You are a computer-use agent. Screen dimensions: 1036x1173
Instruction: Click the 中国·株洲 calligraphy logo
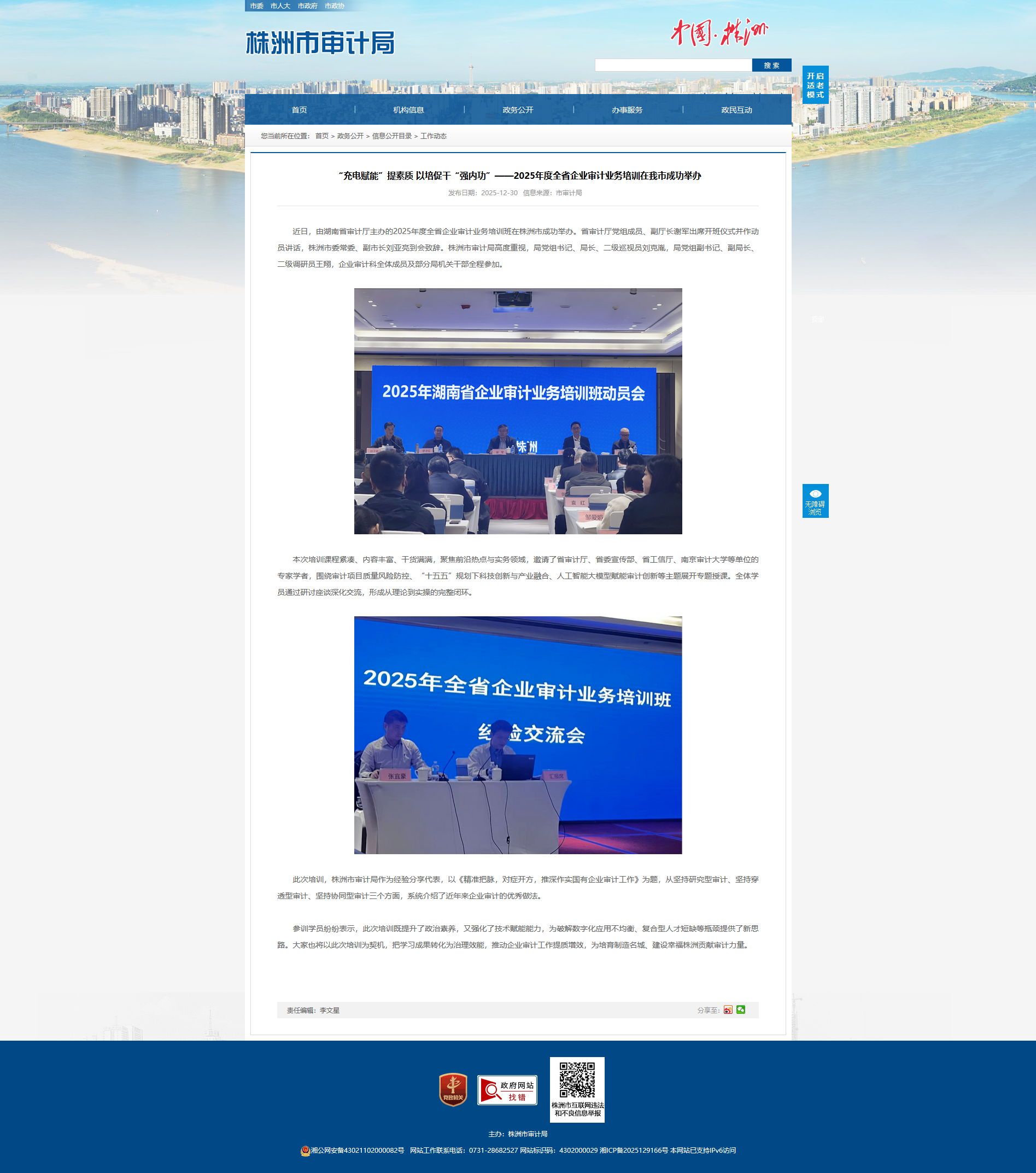tap(719, 33)
